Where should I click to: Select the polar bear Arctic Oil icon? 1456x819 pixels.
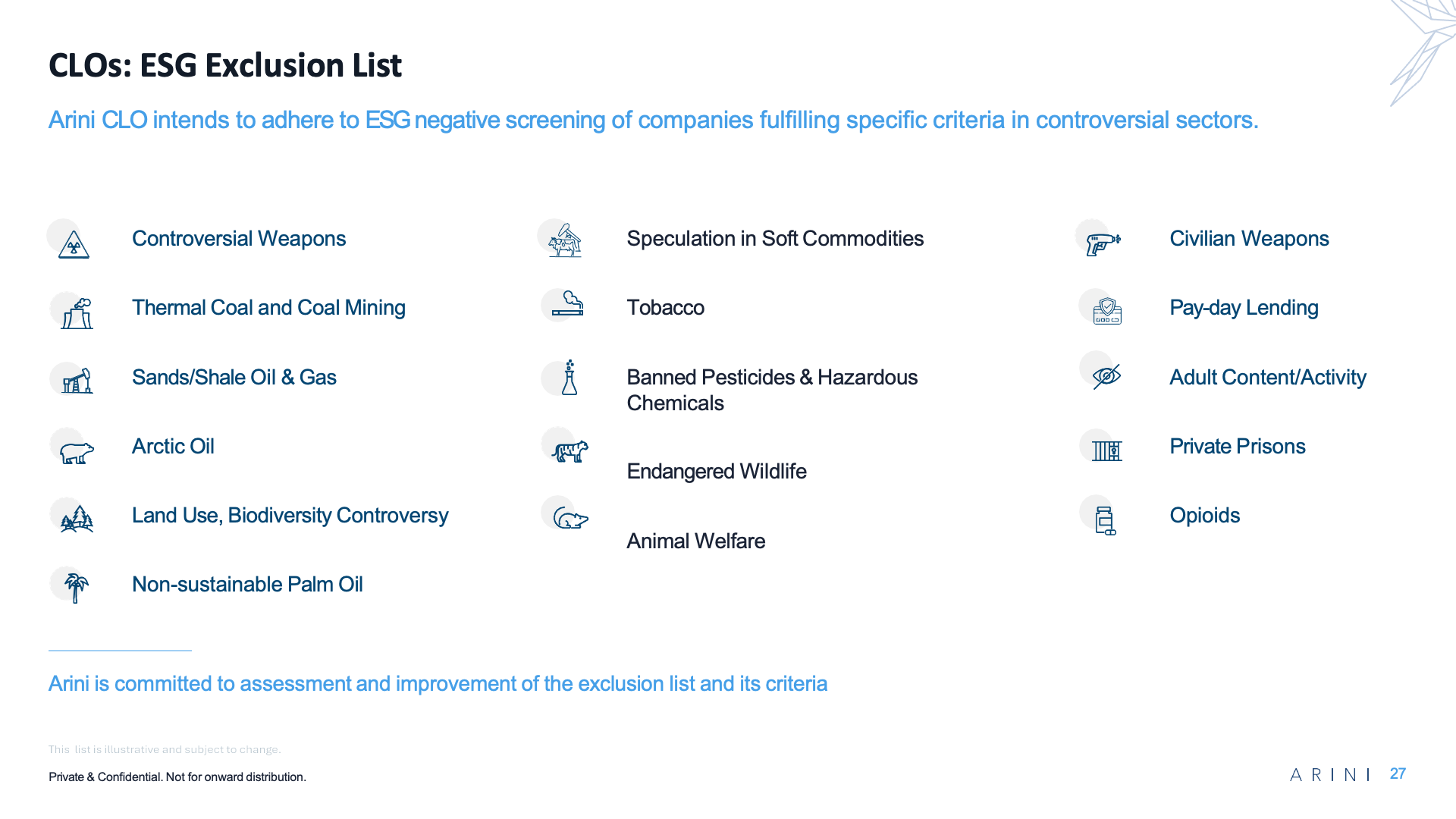[77, 453]
